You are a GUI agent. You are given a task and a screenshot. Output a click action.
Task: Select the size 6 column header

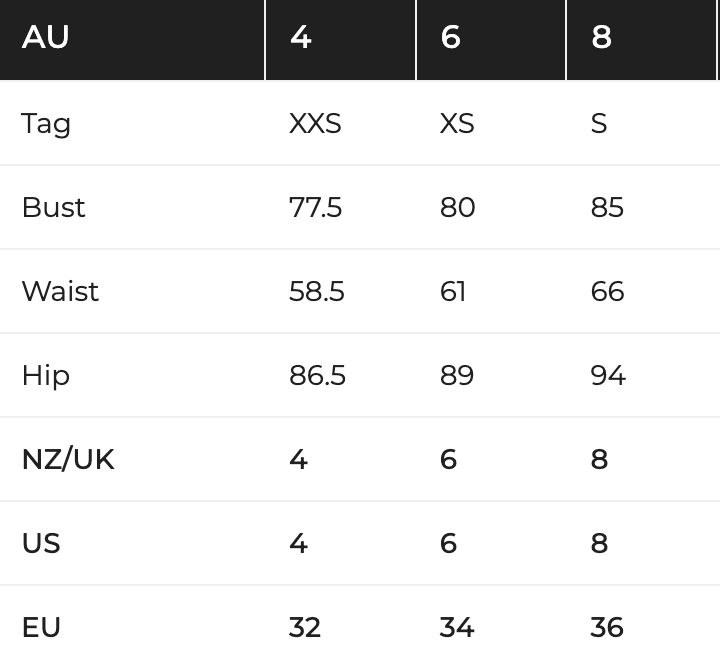(x=491, y=39)
